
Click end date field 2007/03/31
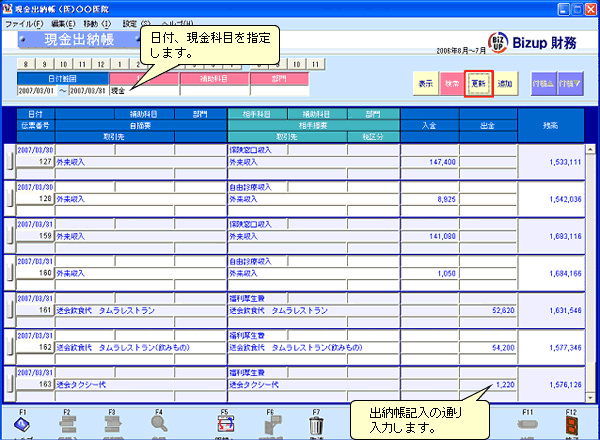88,91
